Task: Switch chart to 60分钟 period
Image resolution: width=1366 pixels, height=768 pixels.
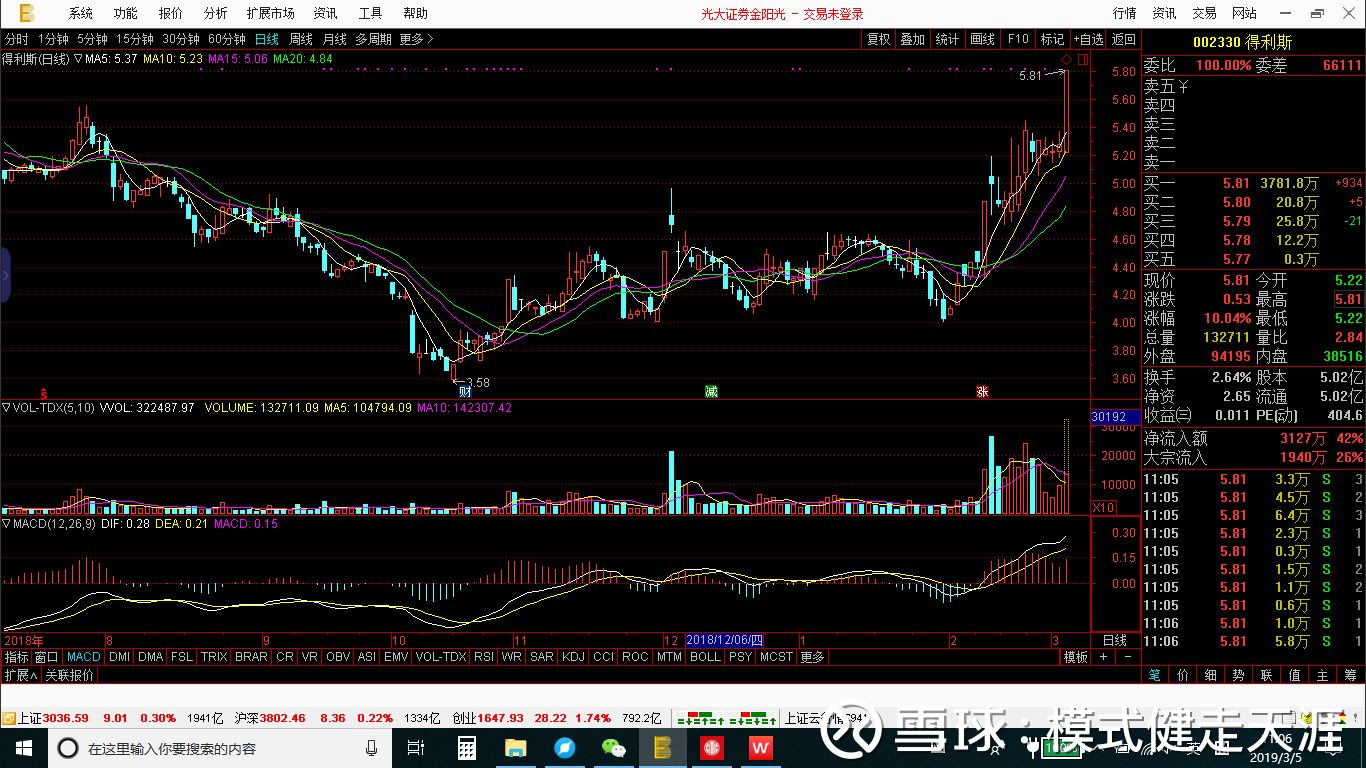Action: click(227, 39)
